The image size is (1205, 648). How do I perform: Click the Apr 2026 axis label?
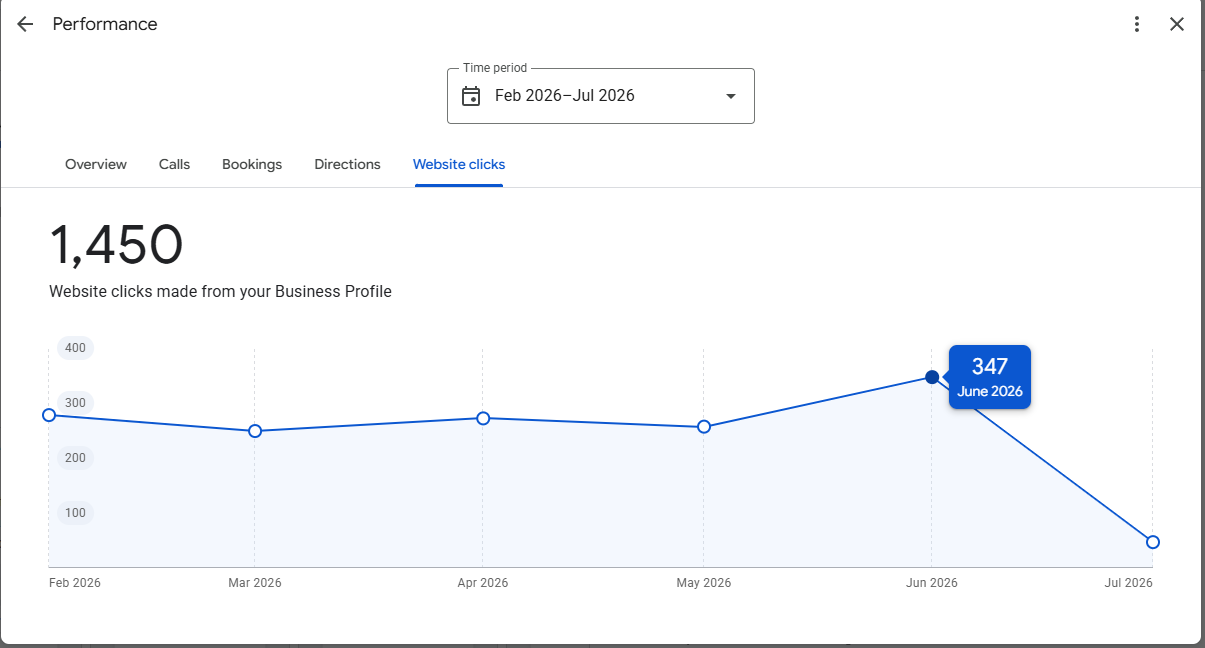(x=483, y=583)
